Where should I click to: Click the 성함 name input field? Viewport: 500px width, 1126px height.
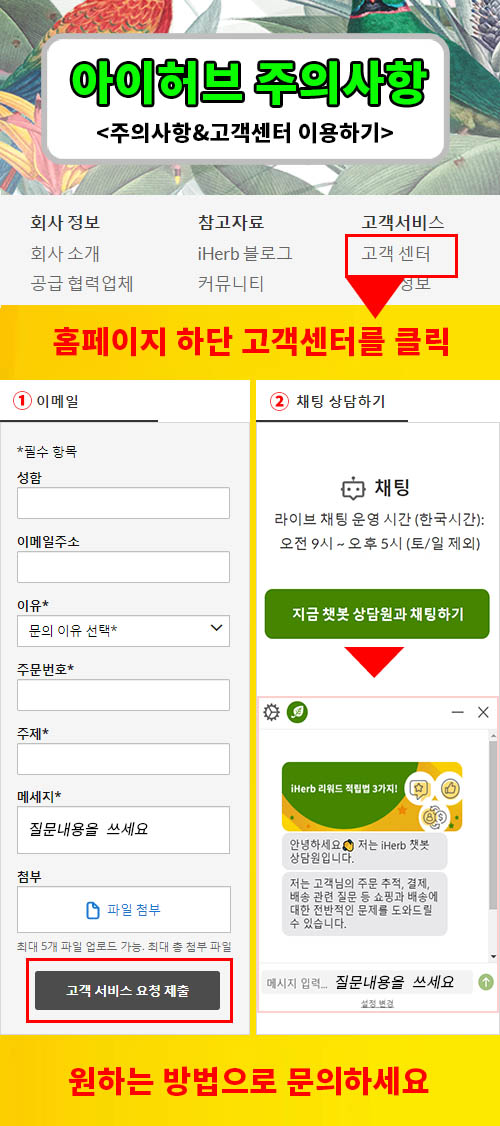click(x=124, y=503)
